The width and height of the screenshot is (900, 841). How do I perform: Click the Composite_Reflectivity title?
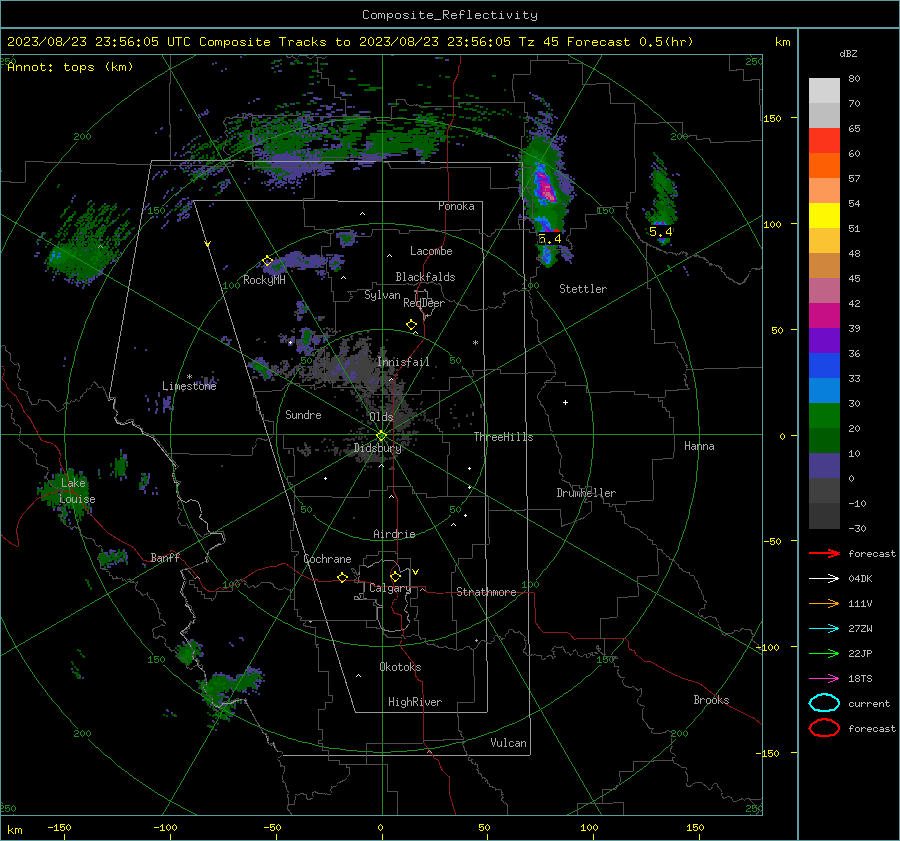(x=450, y=15)
